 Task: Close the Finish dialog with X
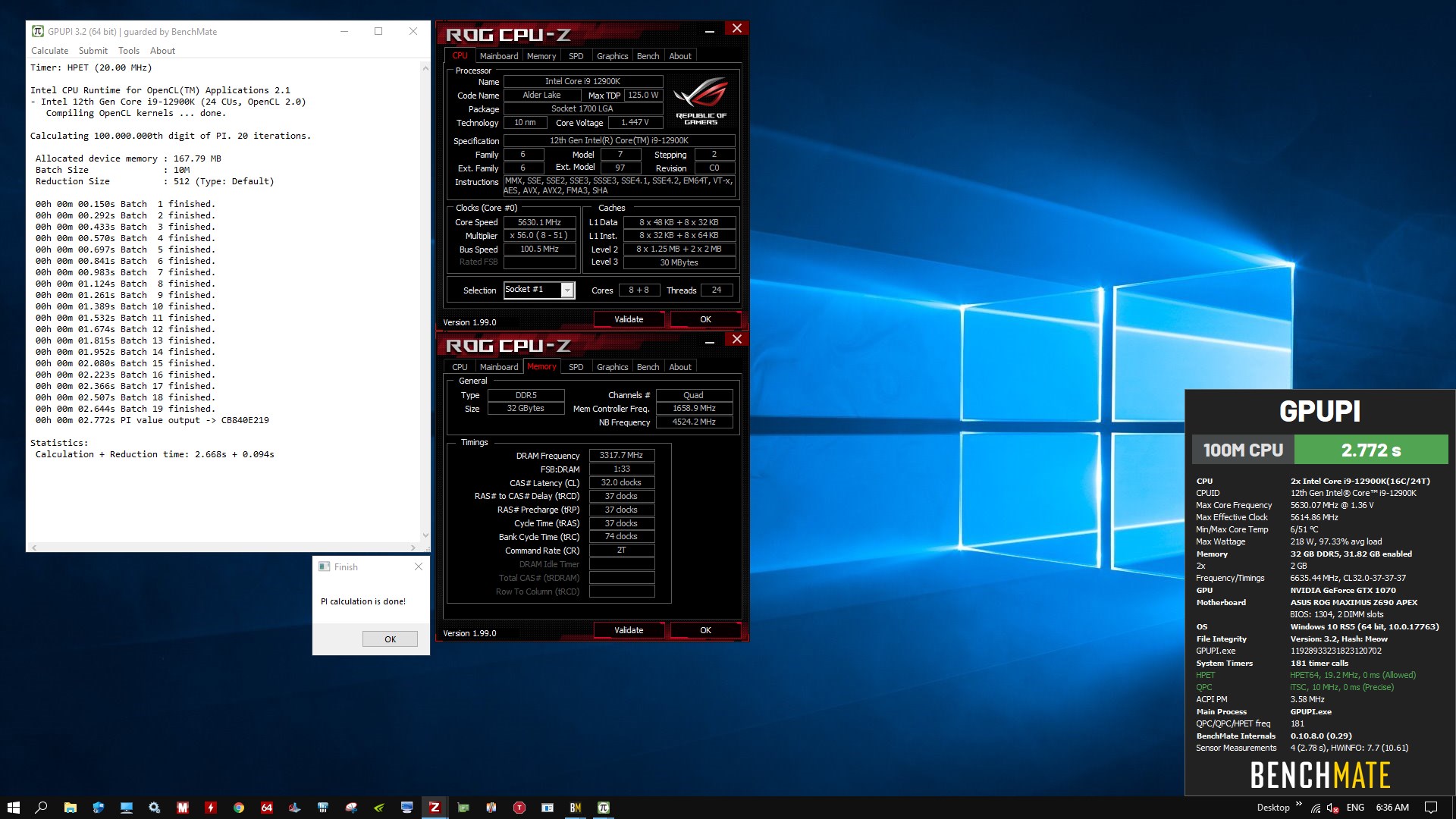coord(419,566)
